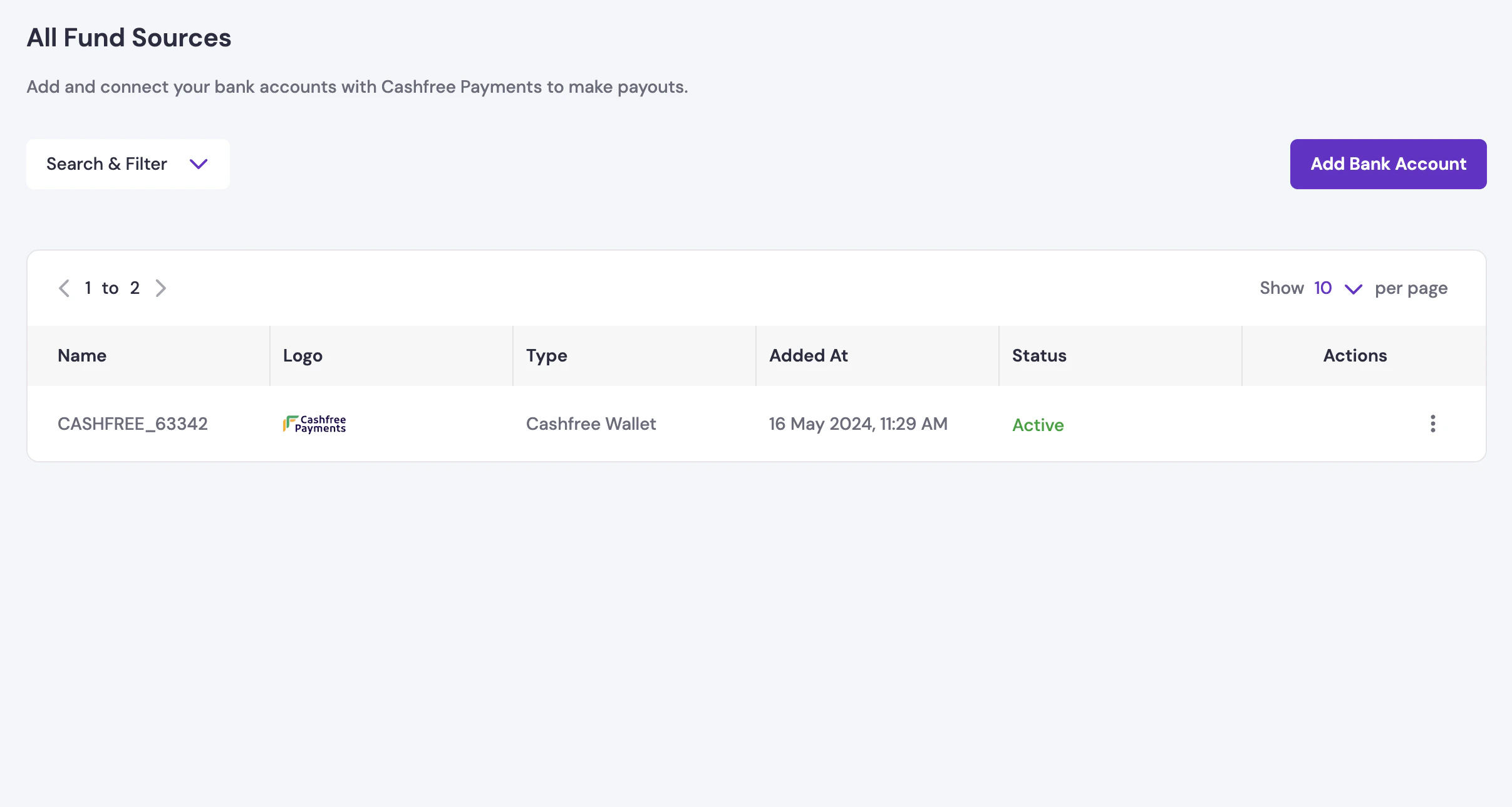Click the Cashfree Payments logo in row
The image size is (1512, 807).
(314, 424)
